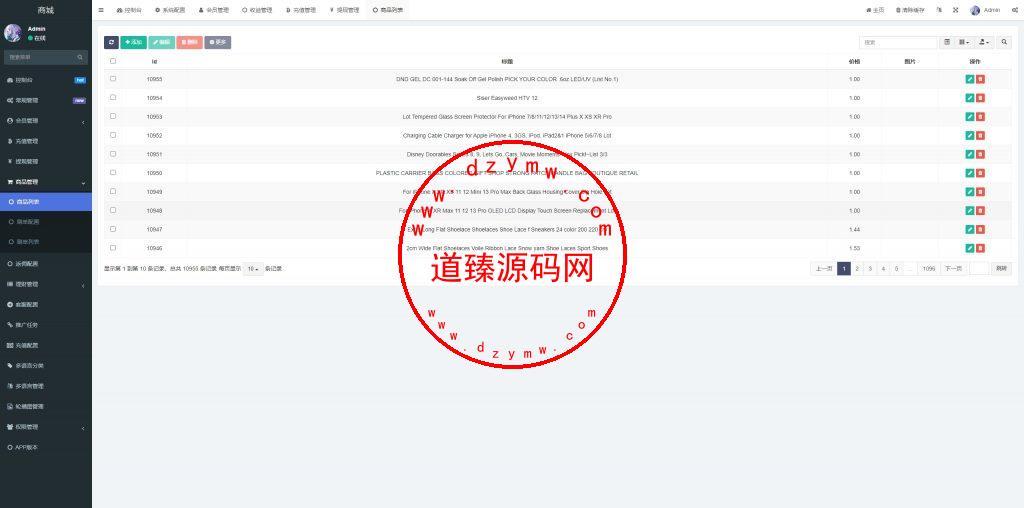Screen dimensions: 1024x508
Task: Click the 跳转 page jump button
Action: coord(1001,269)
